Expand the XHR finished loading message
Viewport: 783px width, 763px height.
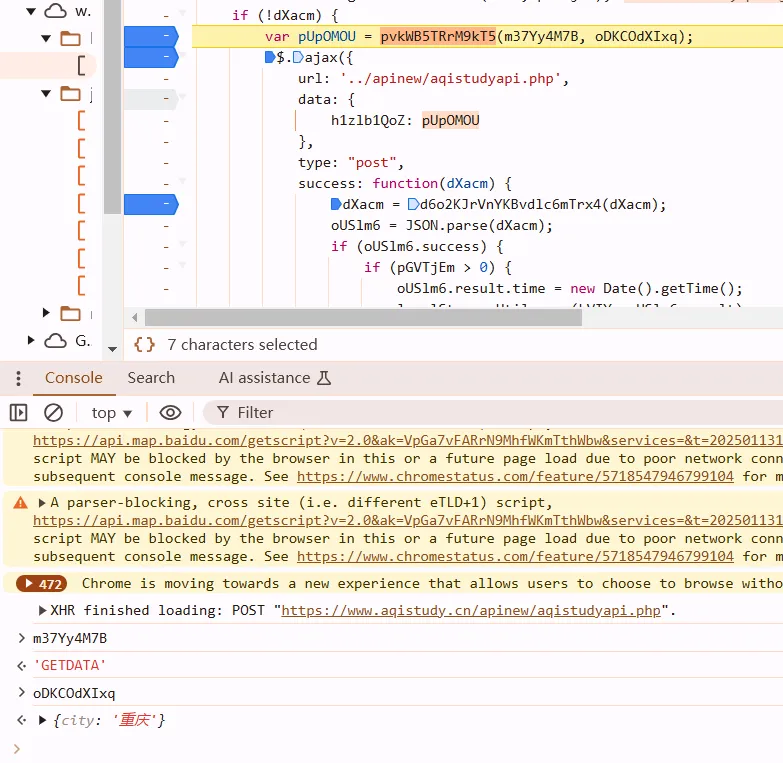(x=42, y=610)
